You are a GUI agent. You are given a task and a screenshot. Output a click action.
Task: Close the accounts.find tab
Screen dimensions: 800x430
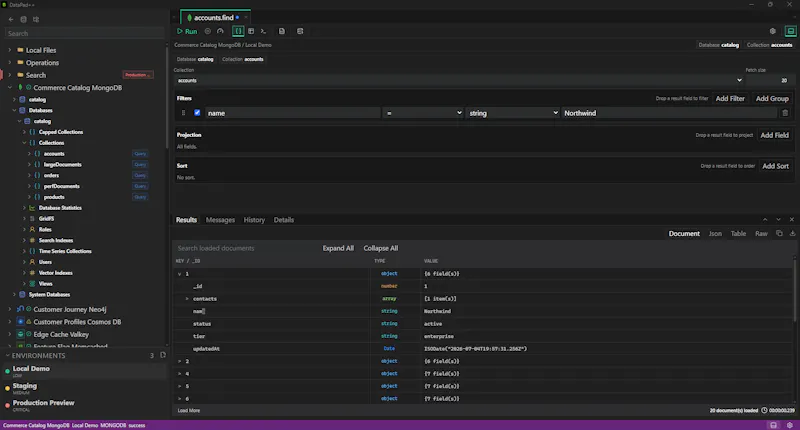tap(246, 17)
